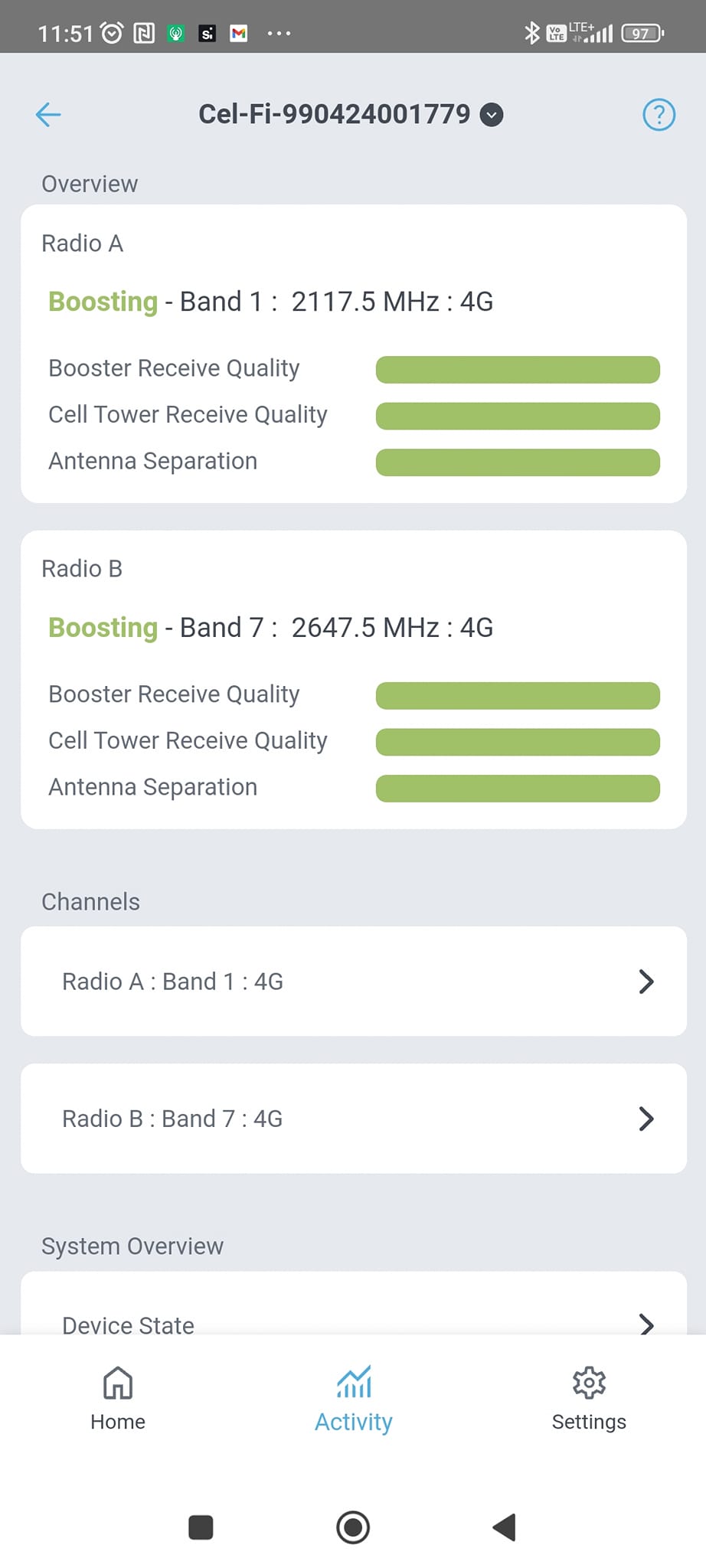Tap the Activity chart icon
This screenshot has height=1568, width=706.
354,1381
